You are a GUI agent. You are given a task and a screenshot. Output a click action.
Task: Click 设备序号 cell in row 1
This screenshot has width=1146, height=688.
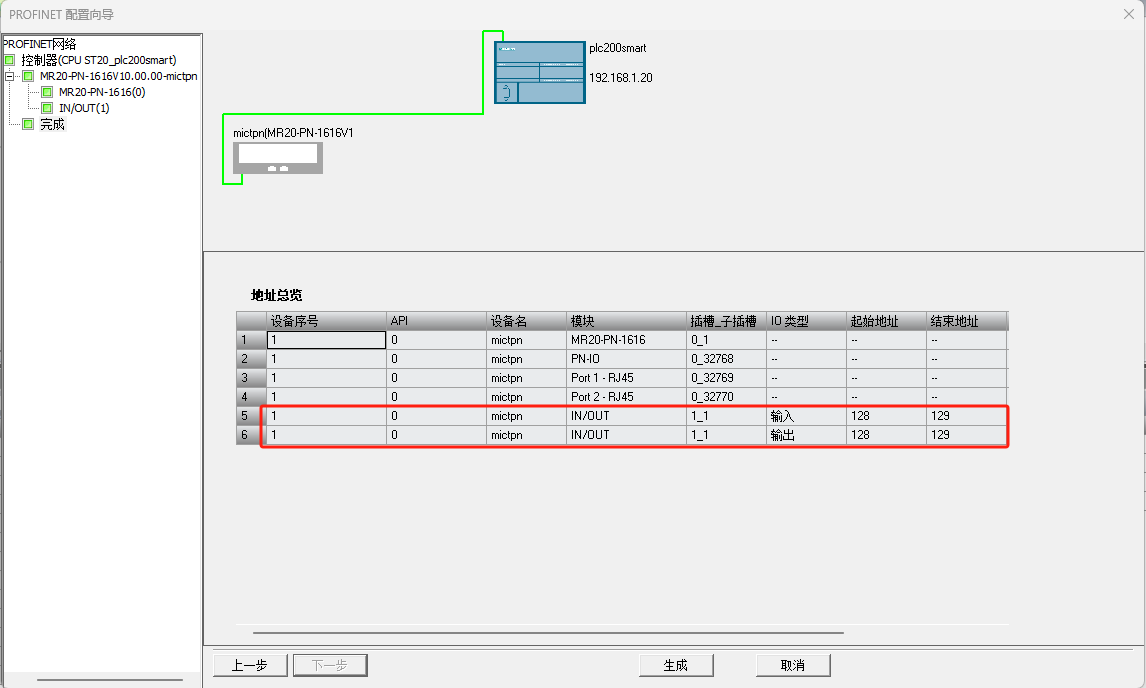click(326, 340)
